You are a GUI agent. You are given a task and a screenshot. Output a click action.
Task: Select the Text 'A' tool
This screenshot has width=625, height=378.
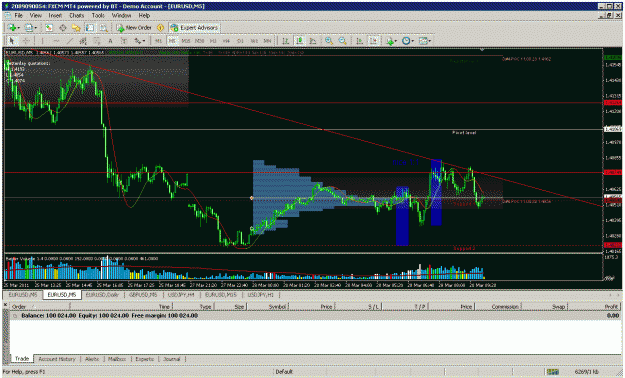[110, 41]
